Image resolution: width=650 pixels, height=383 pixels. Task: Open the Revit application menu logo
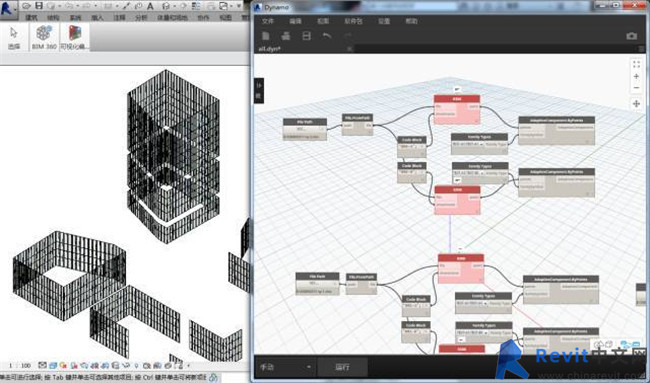[x=7, y=8]
